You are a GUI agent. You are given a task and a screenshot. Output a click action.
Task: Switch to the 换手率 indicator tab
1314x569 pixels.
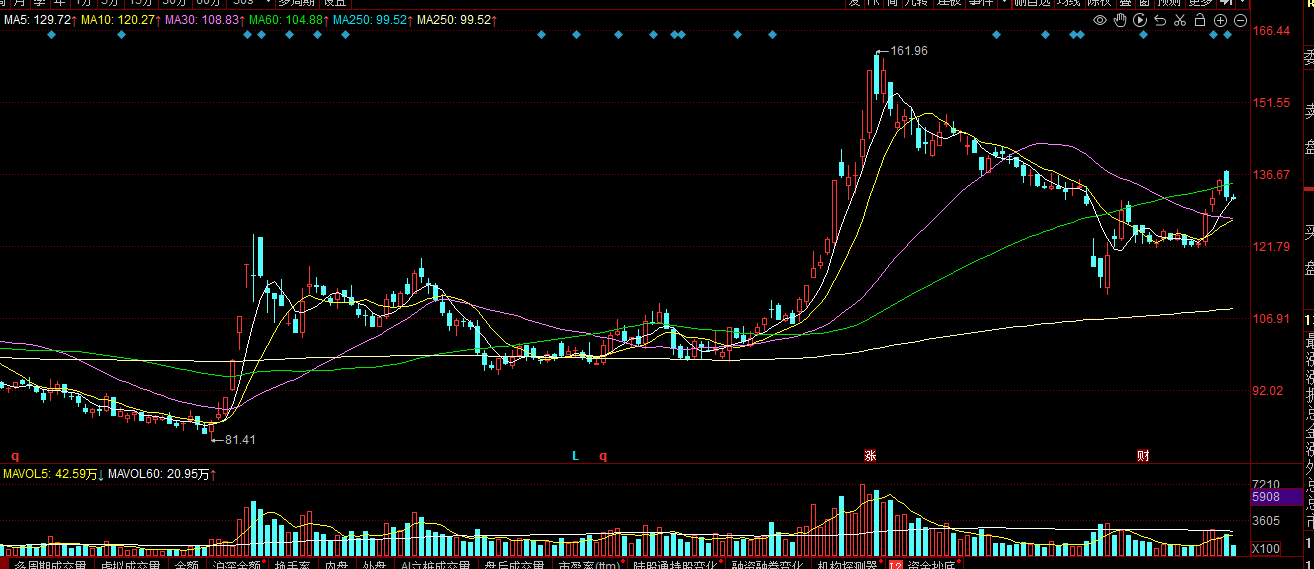point(293,564)
